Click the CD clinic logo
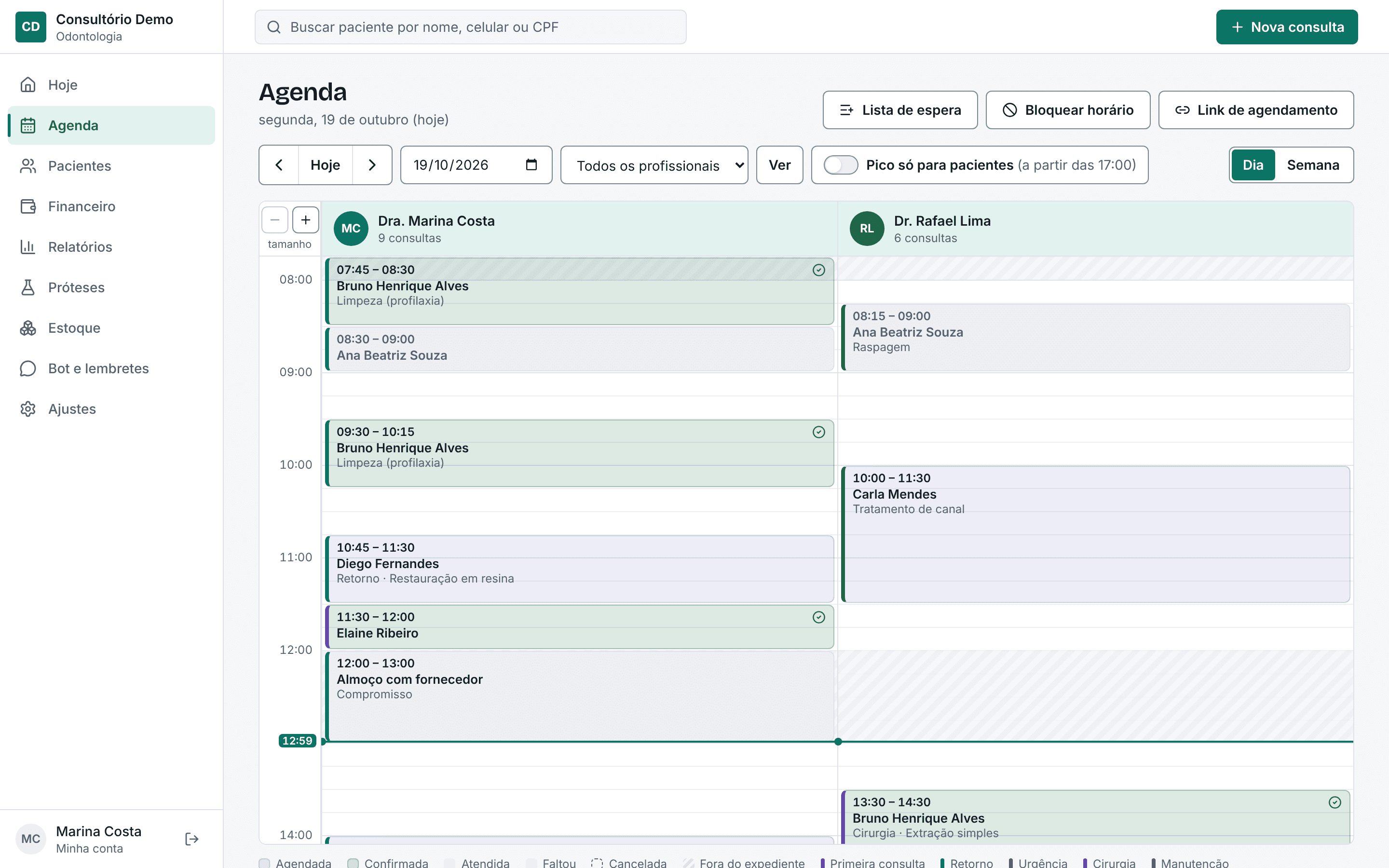Screen dimensions: 1389x868 pyautogui.click(x=30, y=27)
